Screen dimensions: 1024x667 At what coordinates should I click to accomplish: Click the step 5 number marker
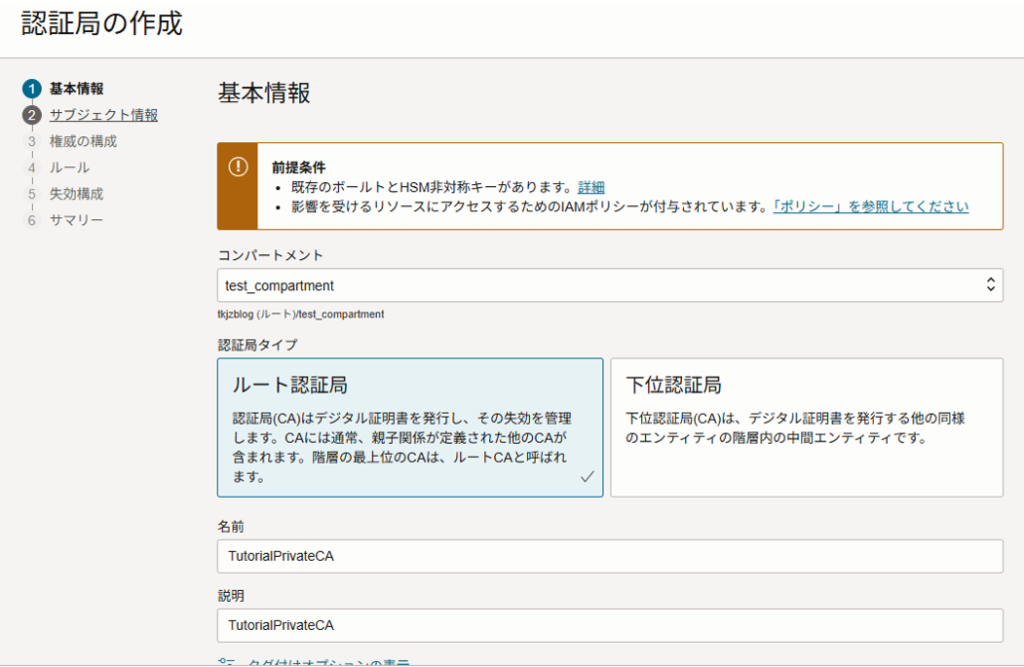(32, 194)
